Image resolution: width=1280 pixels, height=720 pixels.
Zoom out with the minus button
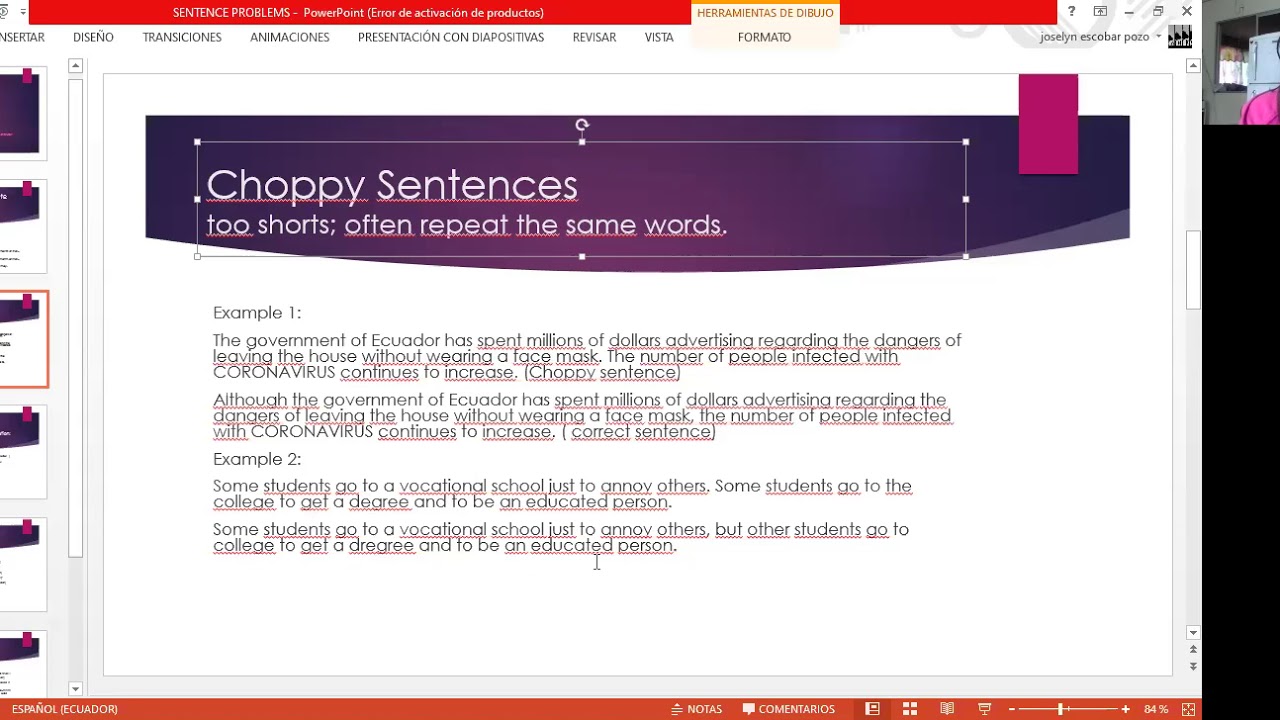tap(1011, 709)
